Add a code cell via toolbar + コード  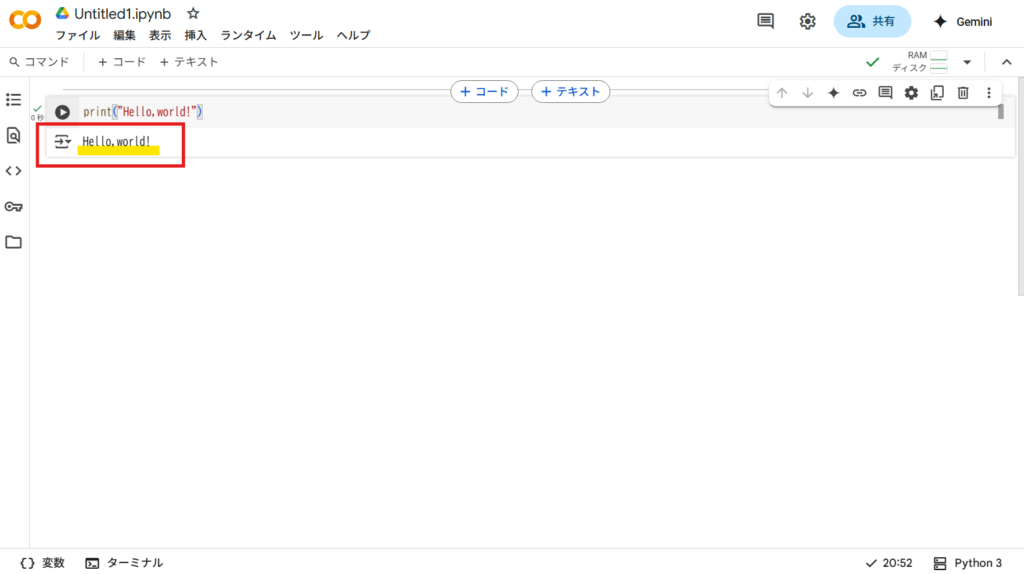click(121, 62)
